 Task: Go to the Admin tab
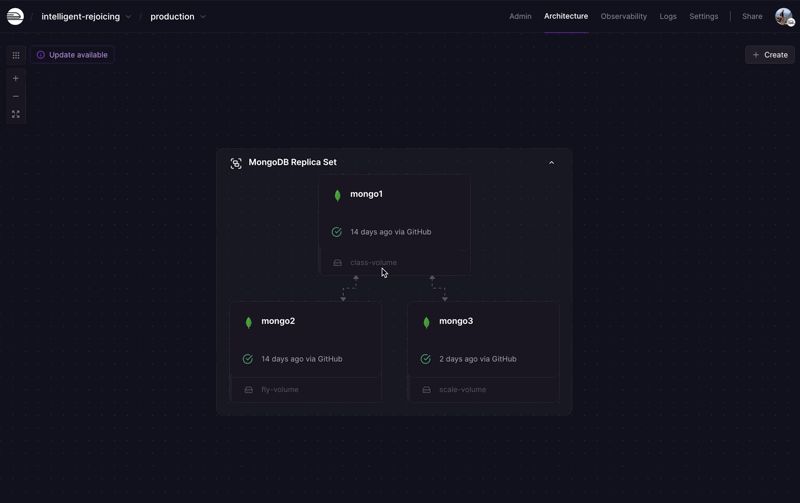click(520, 16)
